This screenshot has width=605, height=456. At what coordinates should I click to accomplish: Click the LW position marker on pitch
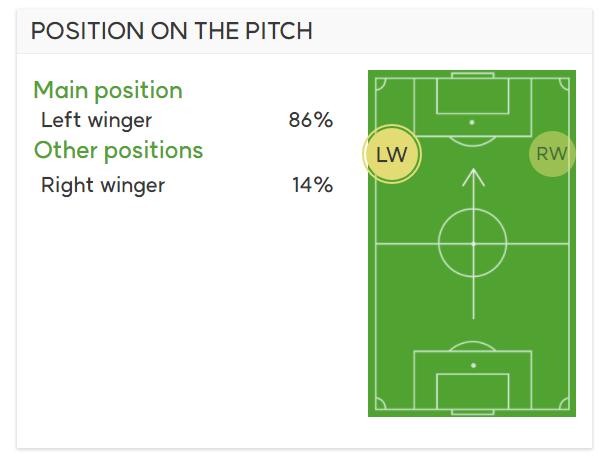[x=392, y=154]
